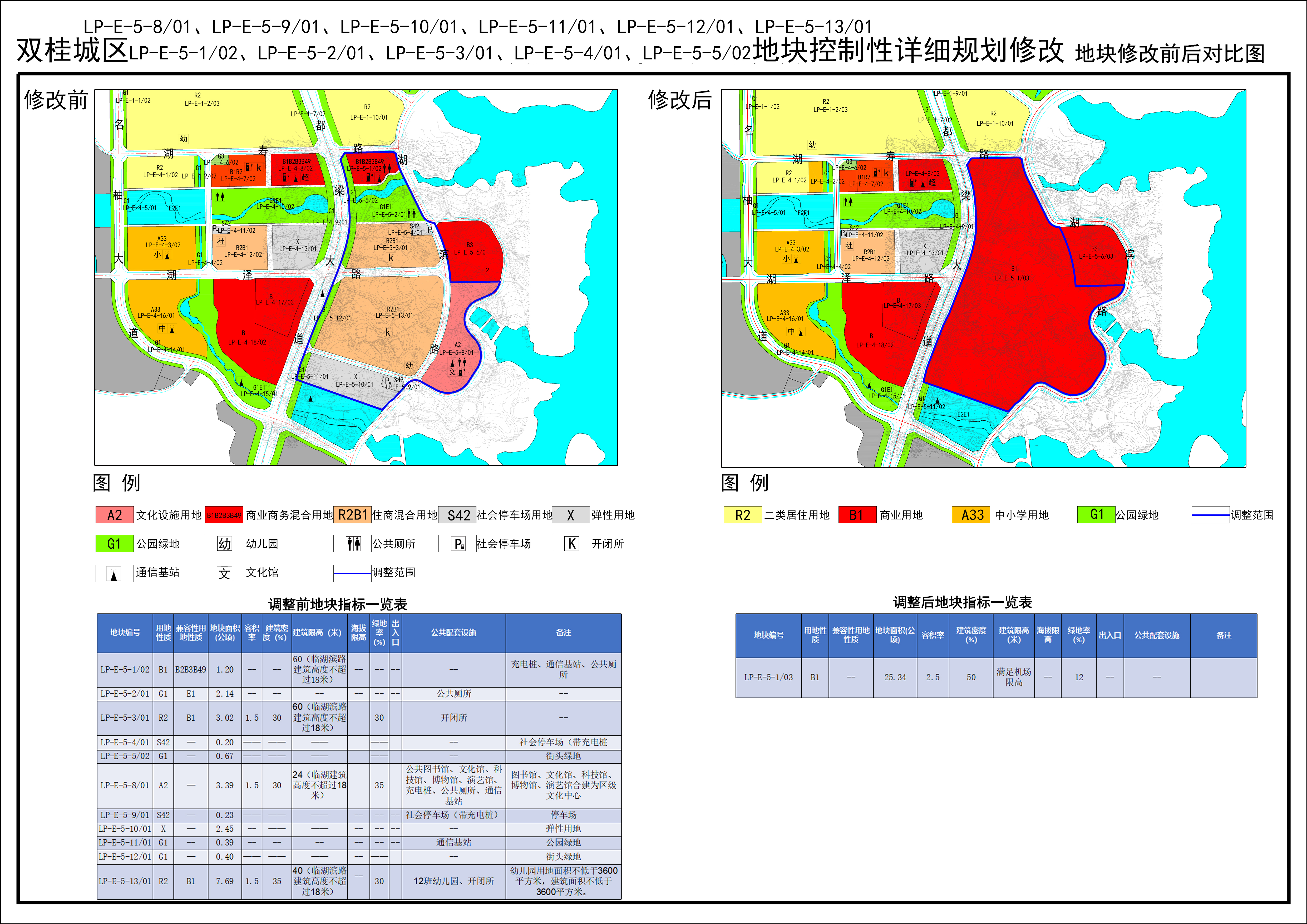
Task: Select the 幼儿园 "幼" icon in legend
Action: pyautogui.click(x=225, y=544)
